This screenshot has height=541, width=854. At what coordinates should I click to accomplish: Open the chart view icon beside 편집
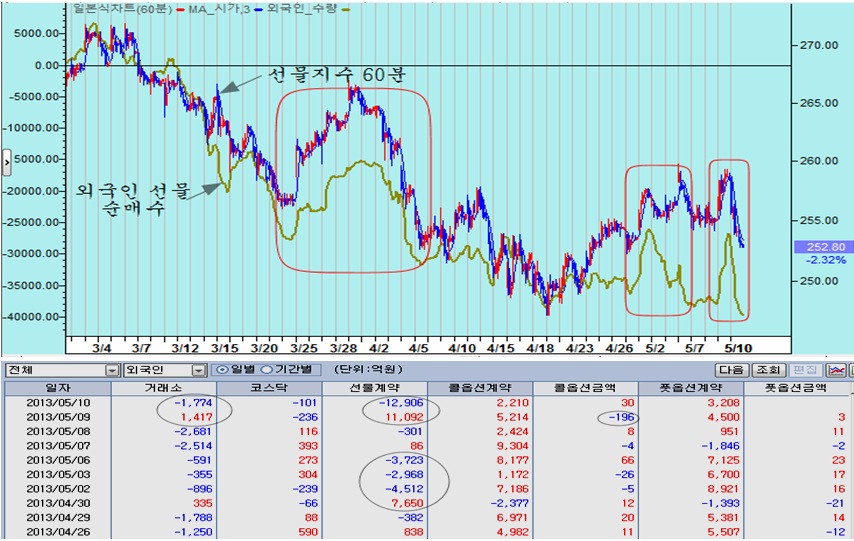(x=835, y=370)
